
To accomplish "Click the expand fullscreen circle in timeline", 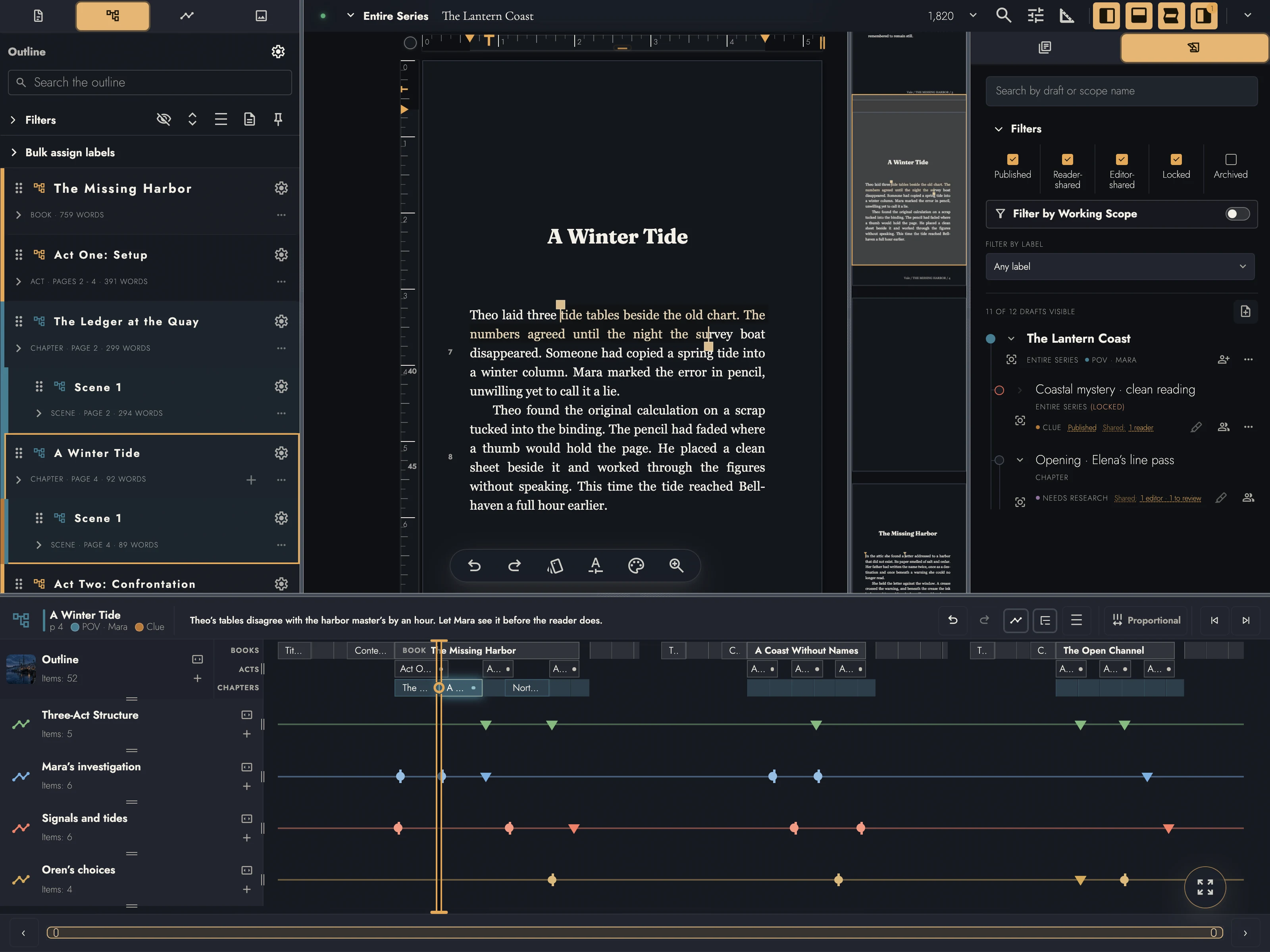I will coord(1205,887).
